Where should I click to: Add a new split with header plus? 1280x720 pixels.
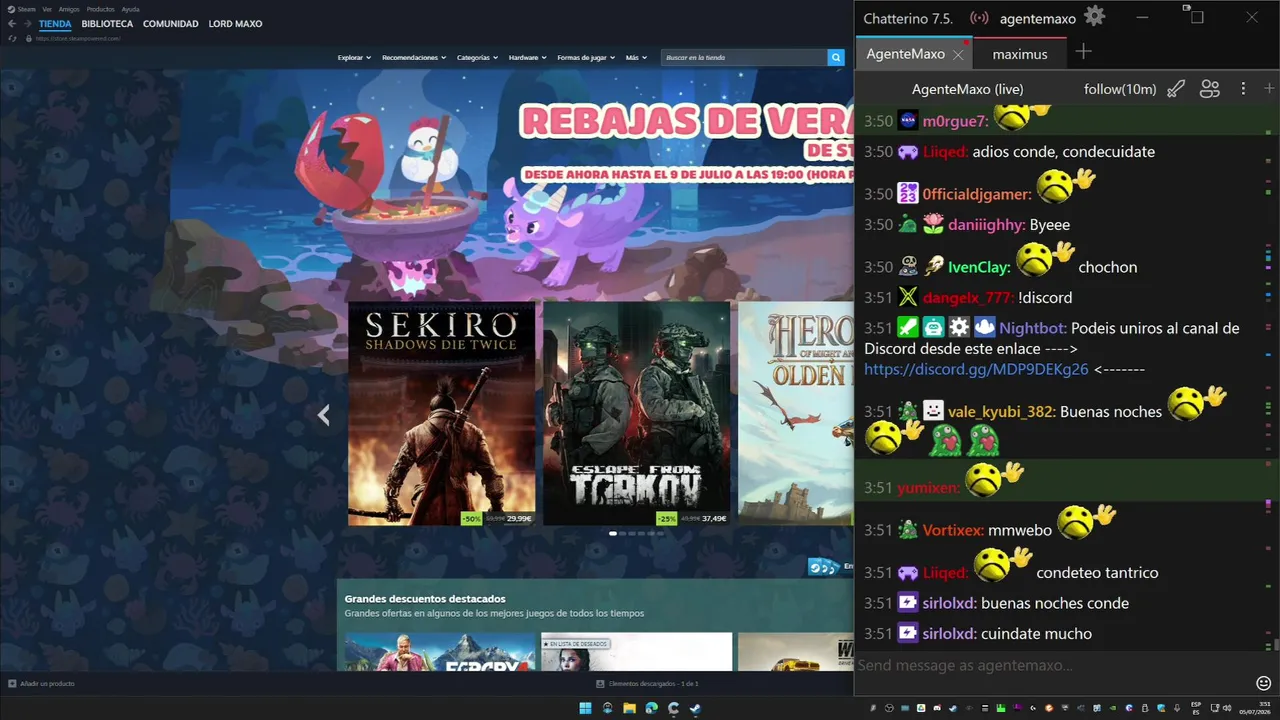click(x=1269, y=89)
